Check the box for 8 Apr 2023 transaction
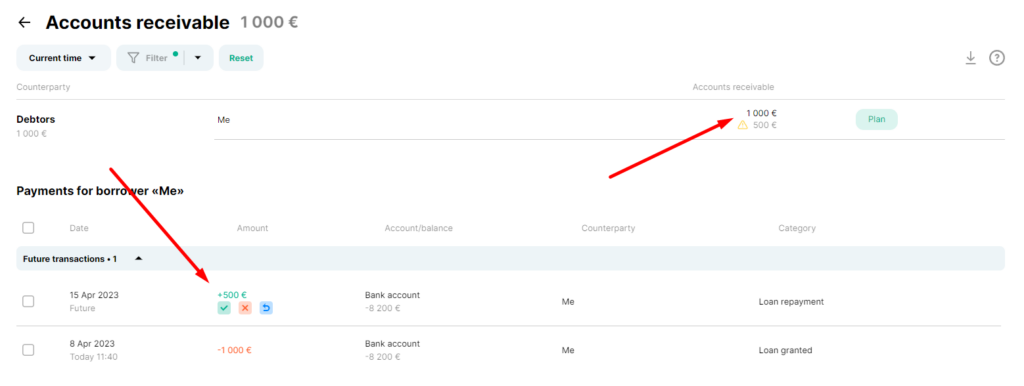The width and height of the screenshot is (1024, 386). pyautogui.click(x=28, y=350)
